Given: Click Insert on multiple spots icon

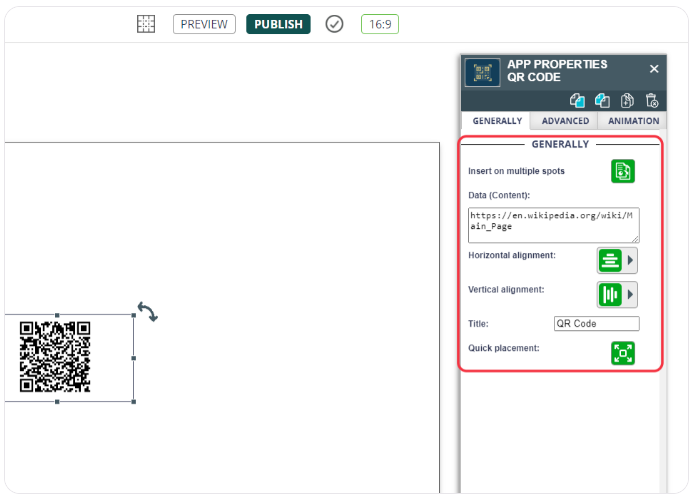Looking at the screenshot, I should click(x=623, y=171).
